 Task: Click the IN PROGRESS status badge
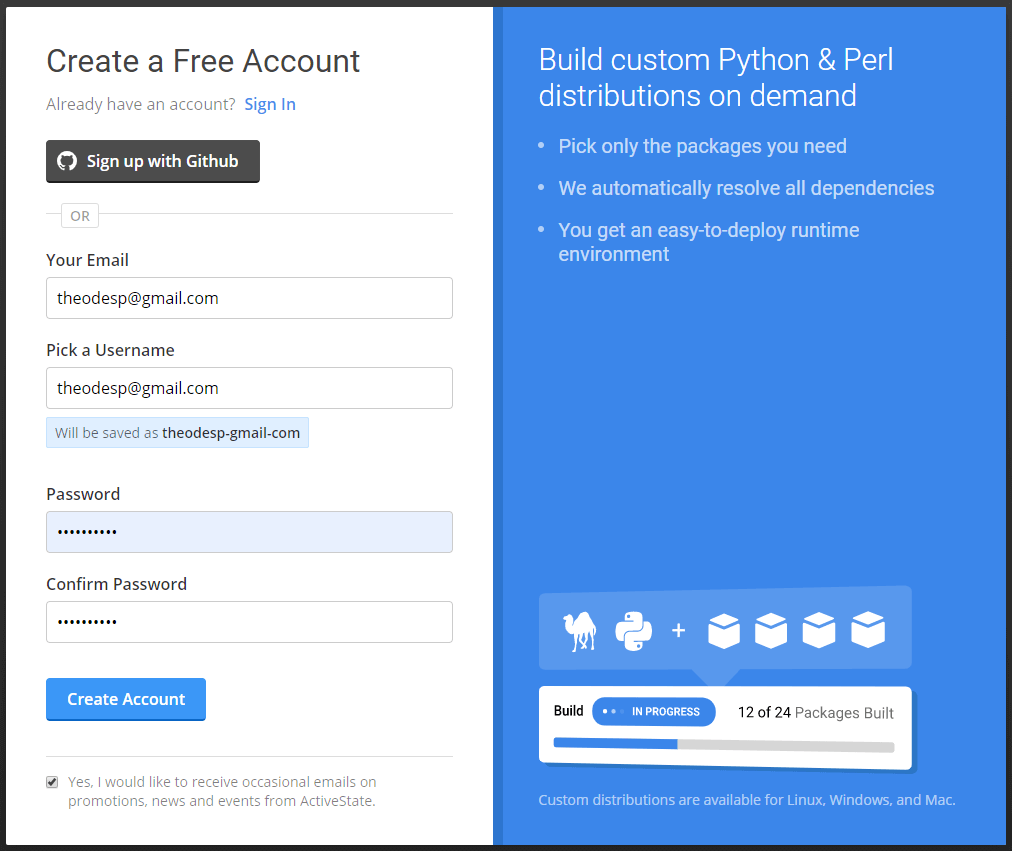coord(653,711)
